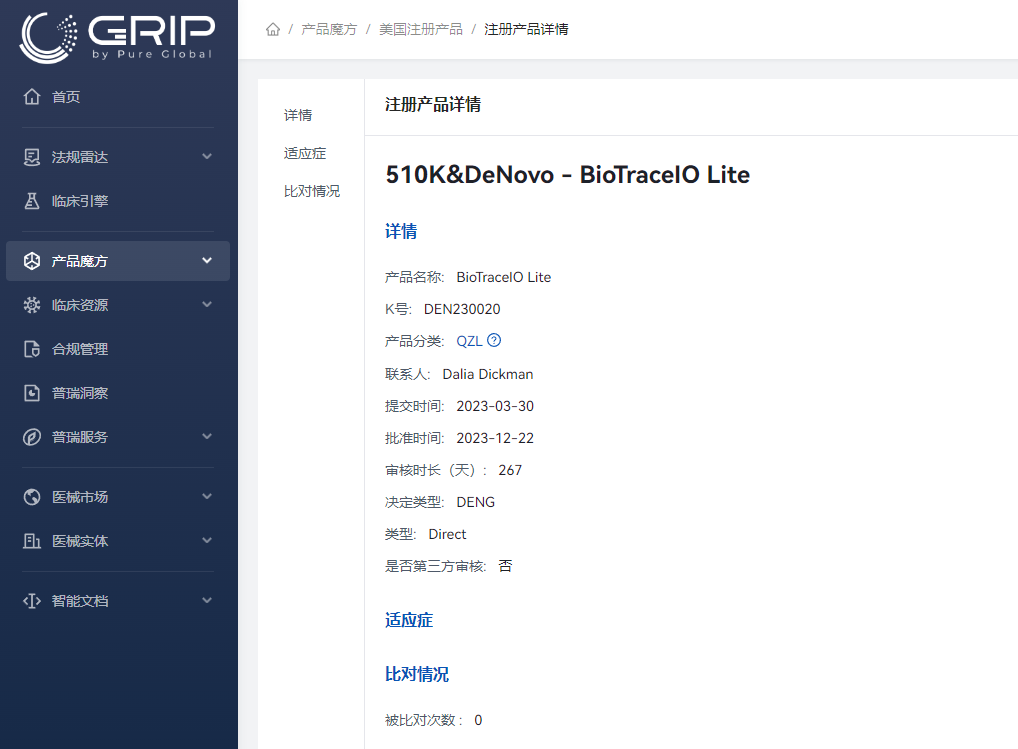Screen dimensions: 1018x749
Task: Open the 法规雷达 menu label
Action: click(x=80, y=157)
